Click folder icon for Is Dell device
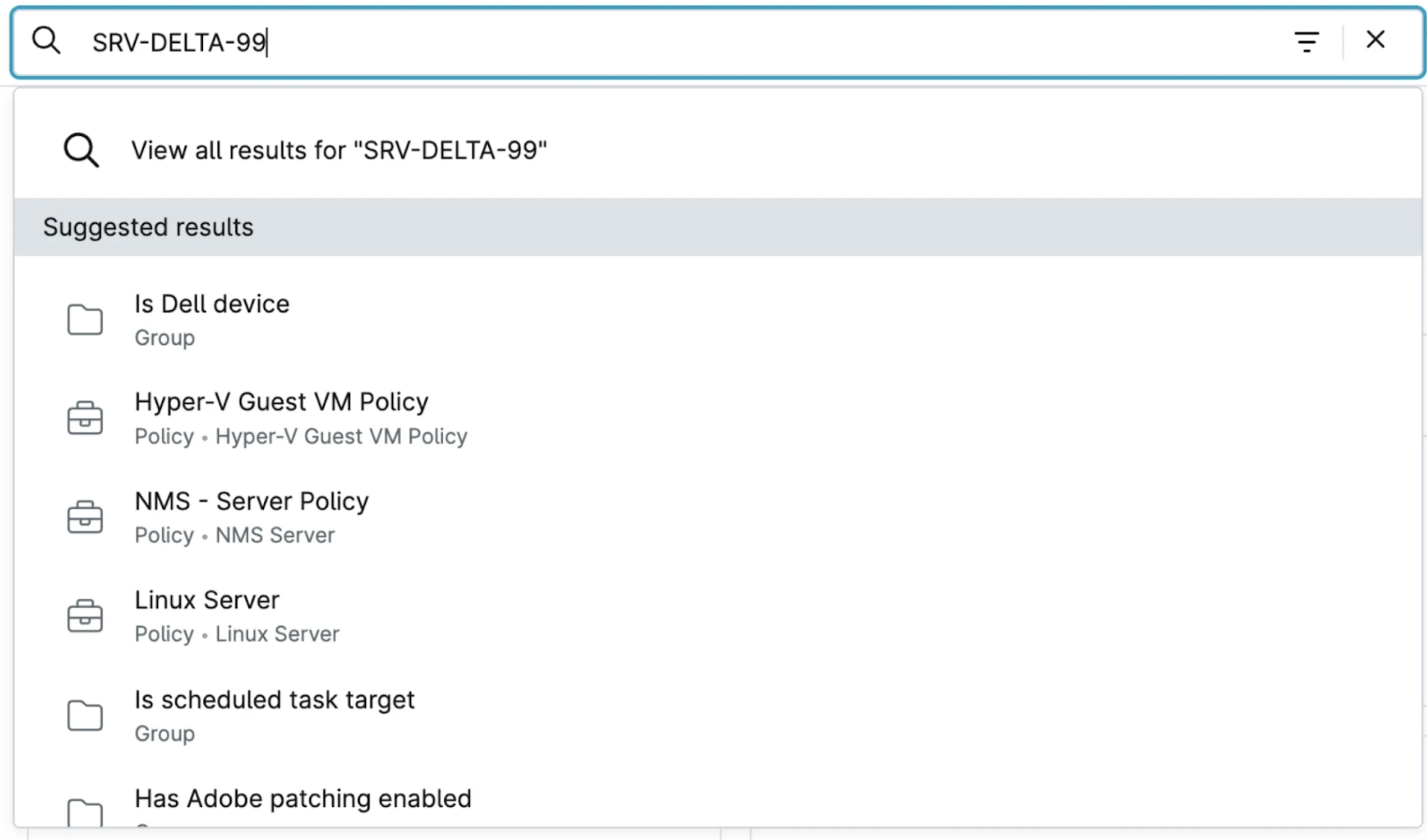This screenshot has width=1427, height=840. (85, 320)
